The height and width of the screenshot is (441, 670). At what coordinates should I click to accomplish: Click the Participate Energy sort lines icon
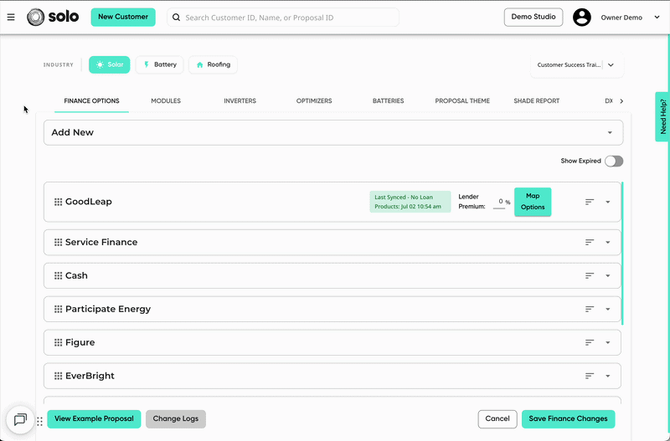tap(590, 309)
